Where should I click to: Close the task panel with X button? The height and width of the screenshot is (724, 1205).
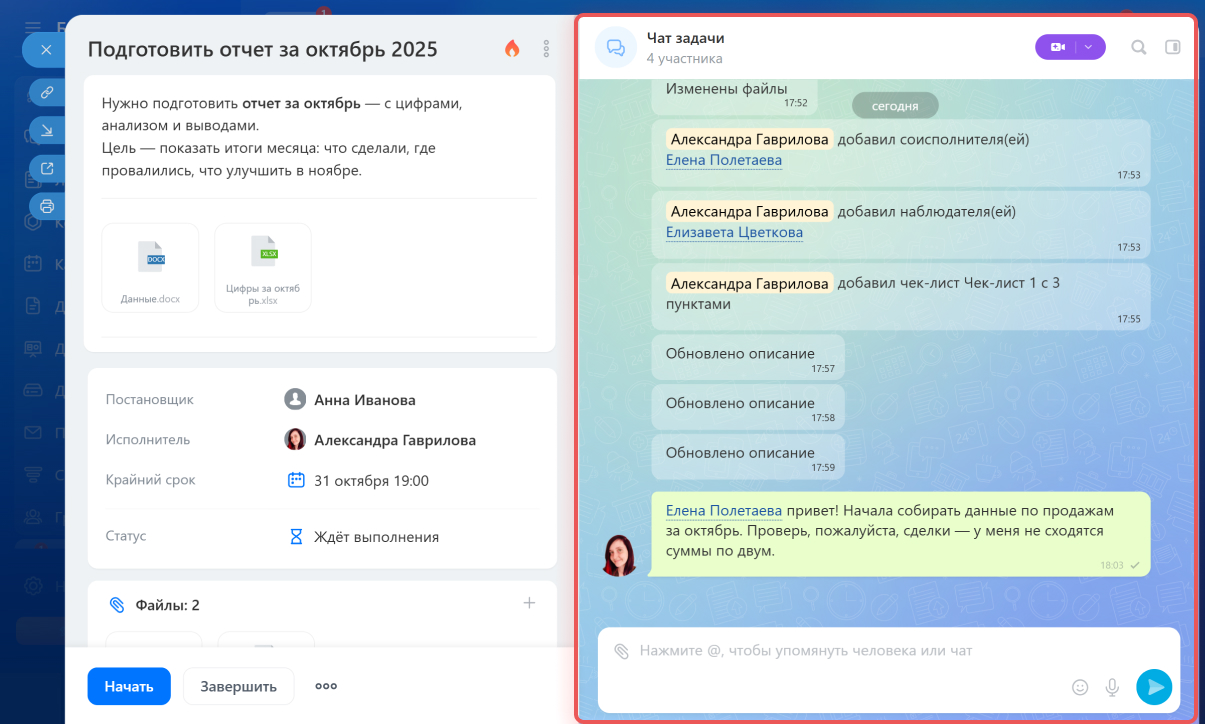click(45, 49)
